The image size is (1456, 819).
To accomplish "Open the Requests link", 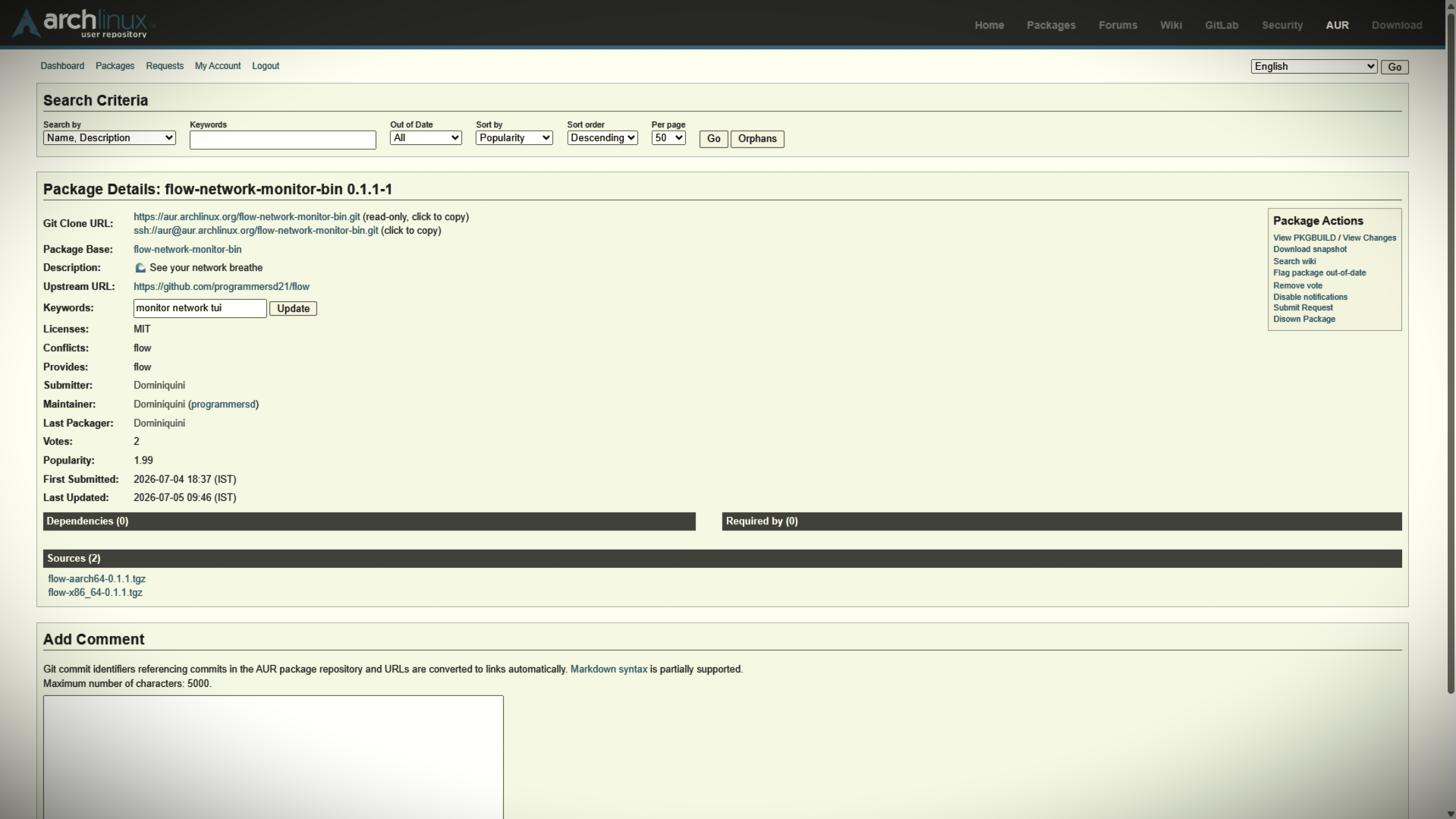I will point(165,66).
